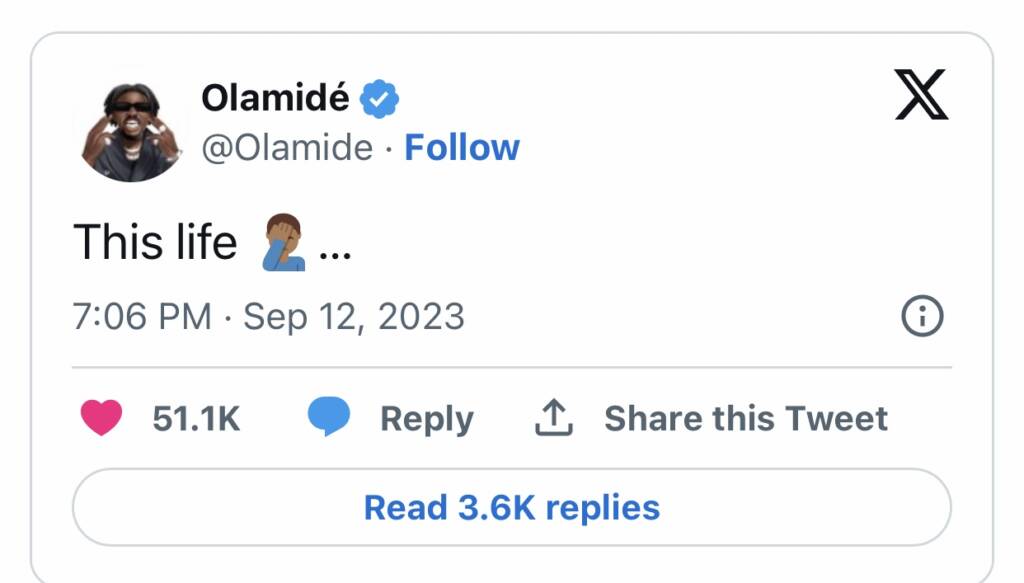1024x583 pixels.
Task: Click the 51.1K likes count
Action: pyautogui.click(x=196, y=418)
